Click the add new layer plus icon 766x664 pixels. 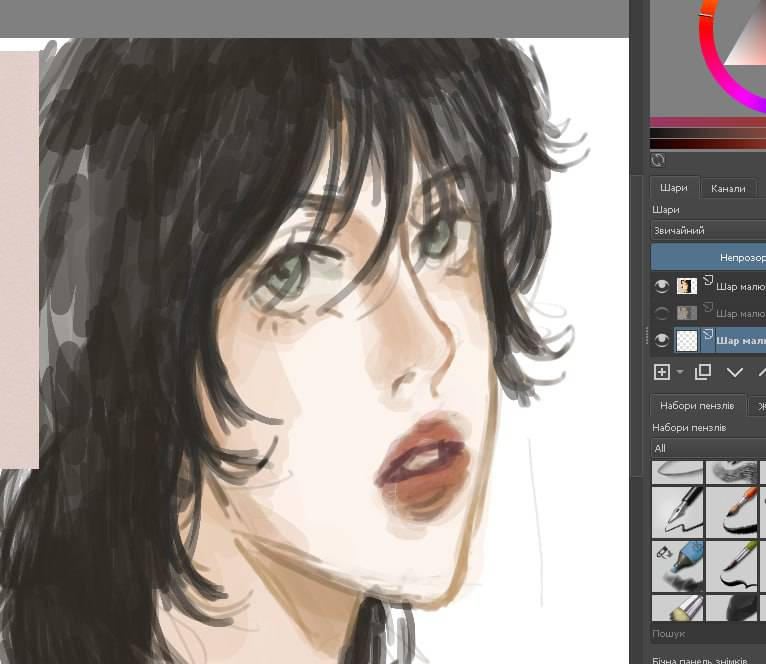tap(661, 372)
